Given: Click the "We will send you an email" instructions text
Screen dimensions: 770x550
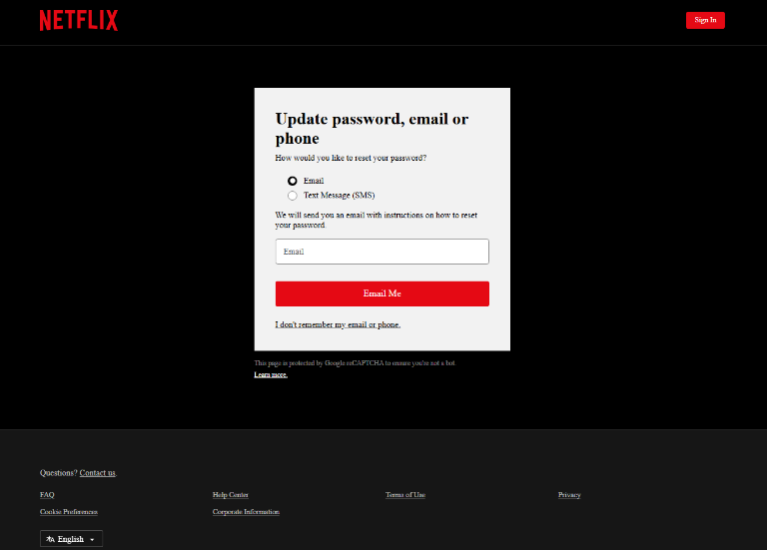Looking at the screenshot, I should [x=376, y=220].
